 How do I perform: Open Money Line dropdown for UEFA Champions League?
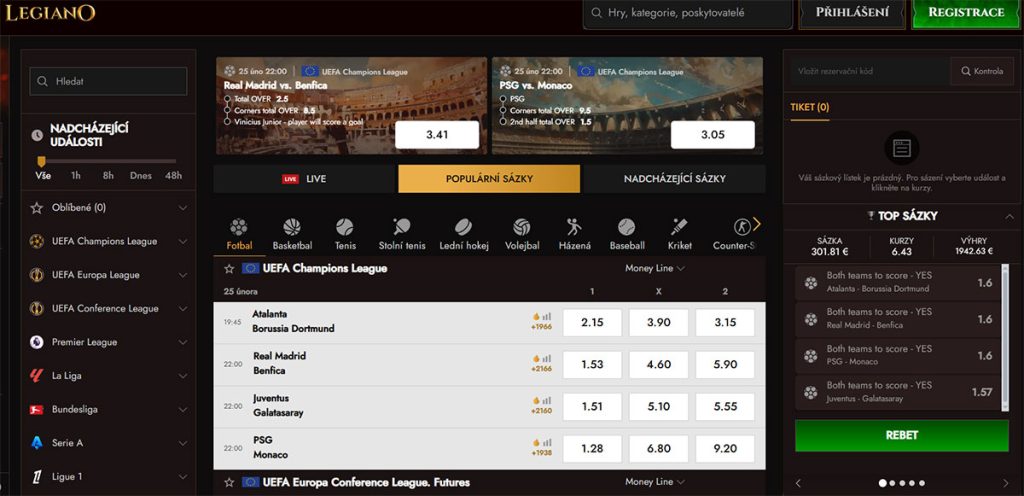(655, 268)
